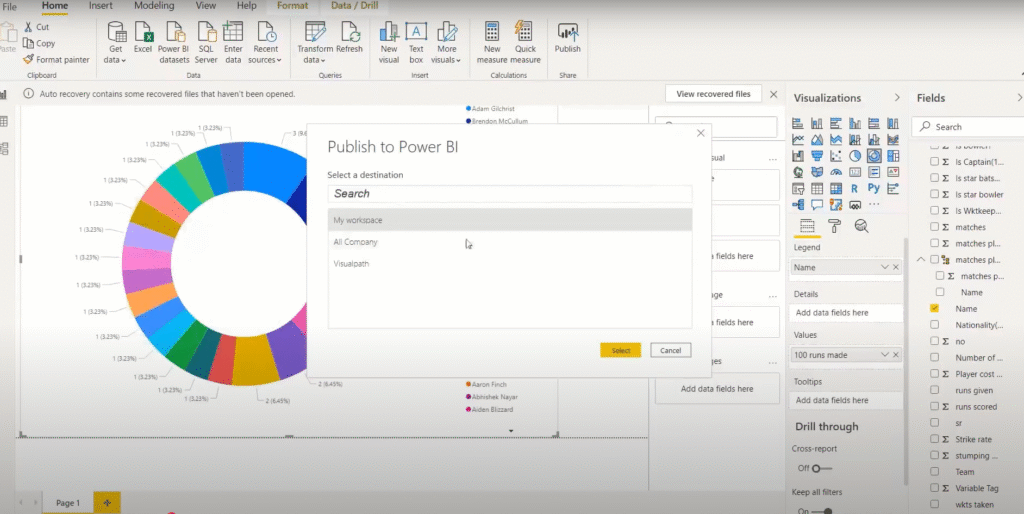
Task: Uncheck the Name field checkbox
Action: pyautogui.click(x=935, y=309)
